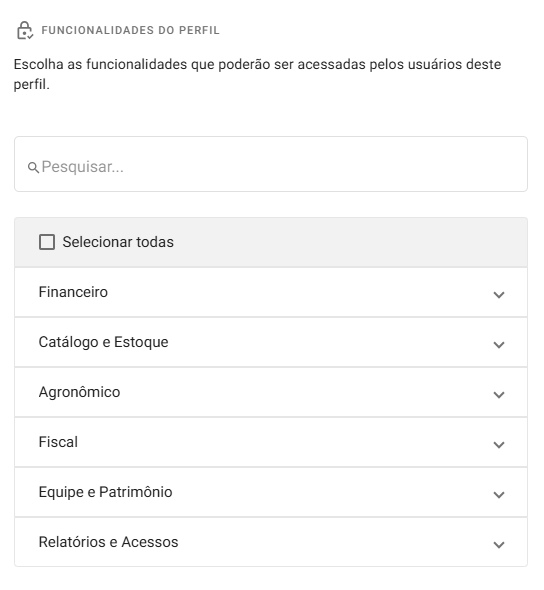
Task: Expand Equipe e Patrimônio chevron arrow
Action: coord(499,495)
